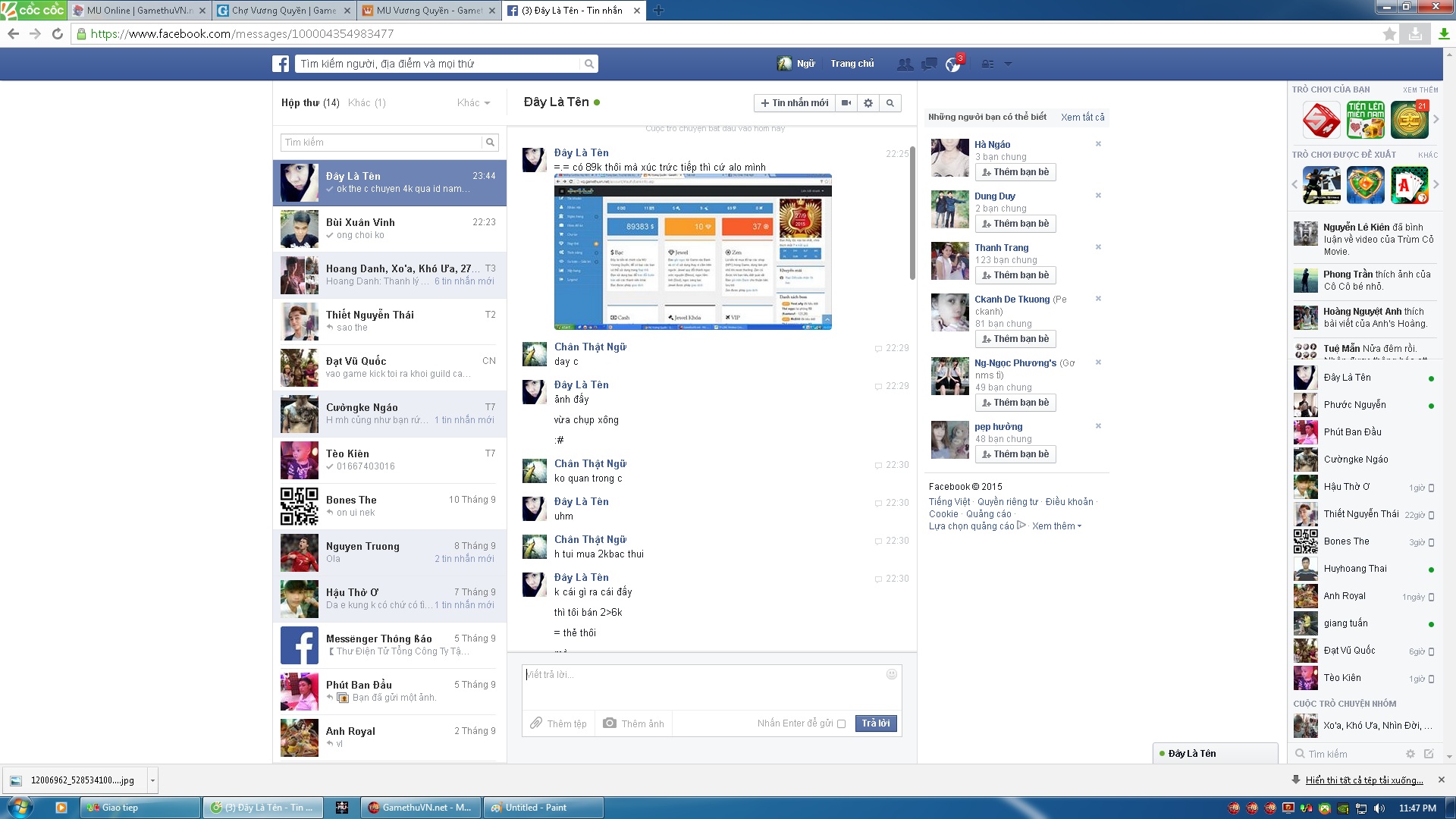Click privacy shortcuts lock icon

pyautogui.click(x=987, y=64)
